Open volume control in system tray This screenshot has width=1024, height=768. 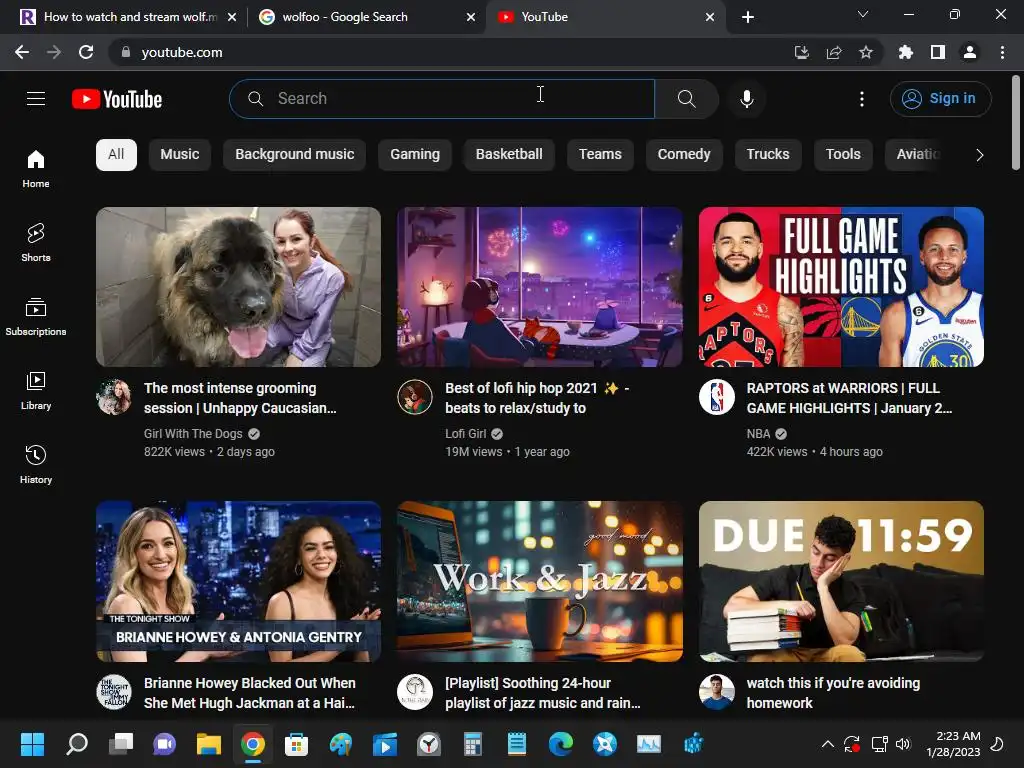point(903,744)
